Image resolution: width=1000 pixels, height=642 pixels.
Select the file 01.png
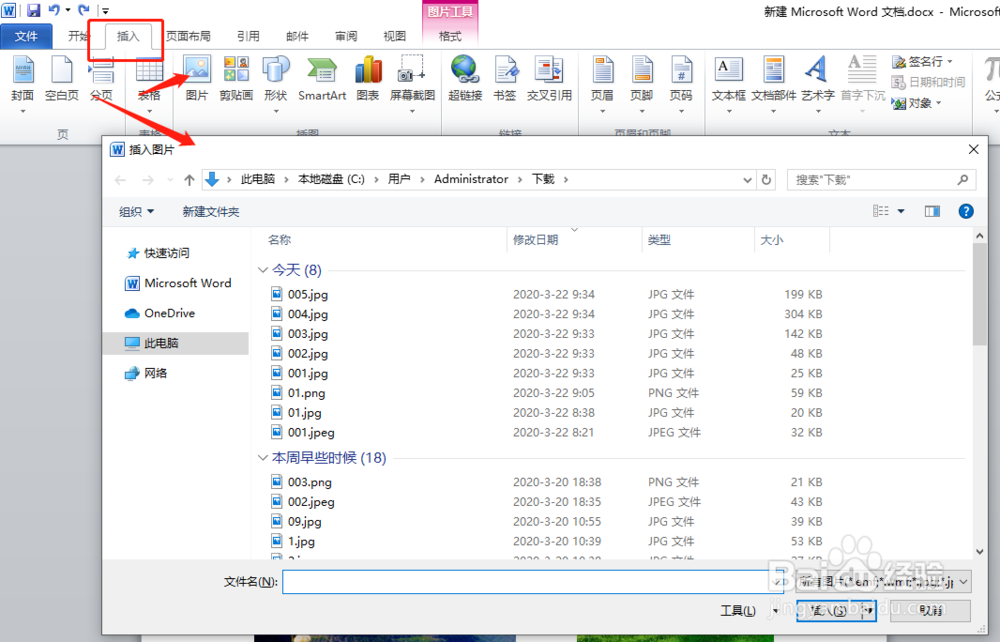(x=298, y=393)
